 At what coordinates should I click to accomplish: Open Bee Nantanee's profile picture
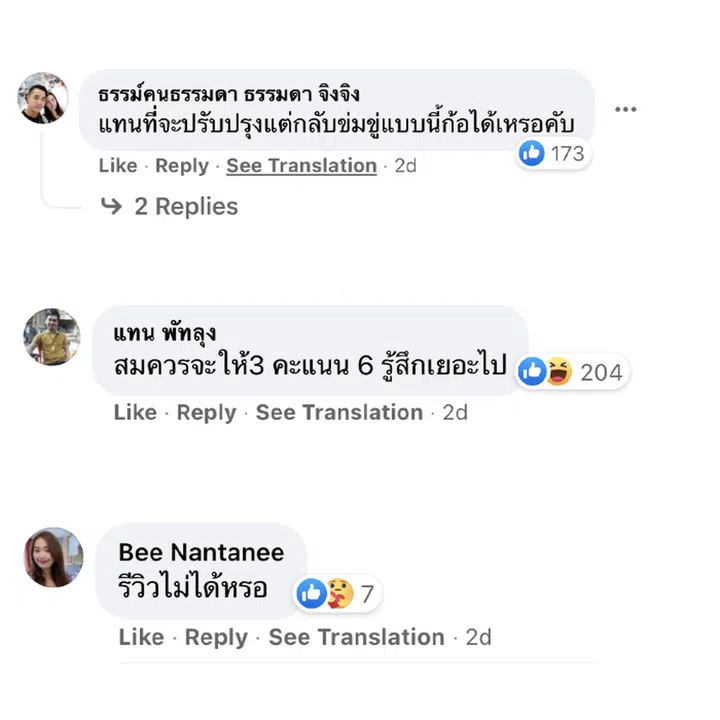pos(53,557)
